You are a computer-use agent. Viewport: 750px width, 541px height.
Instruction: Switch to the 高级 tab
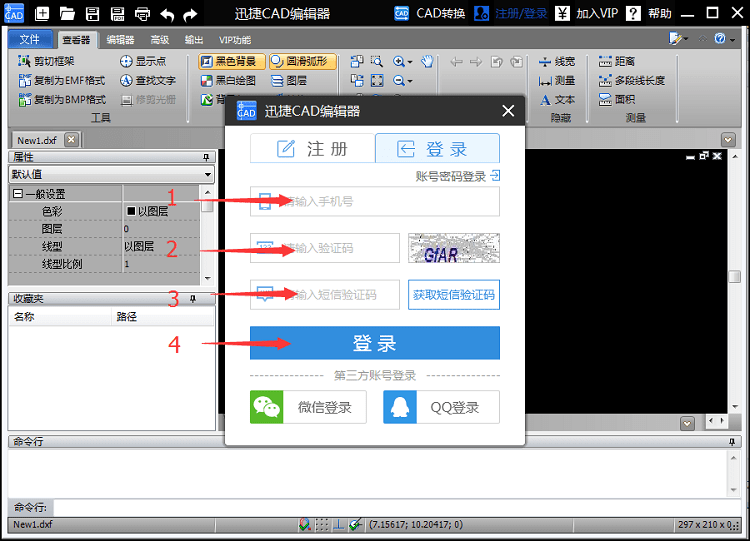[159, 40]
